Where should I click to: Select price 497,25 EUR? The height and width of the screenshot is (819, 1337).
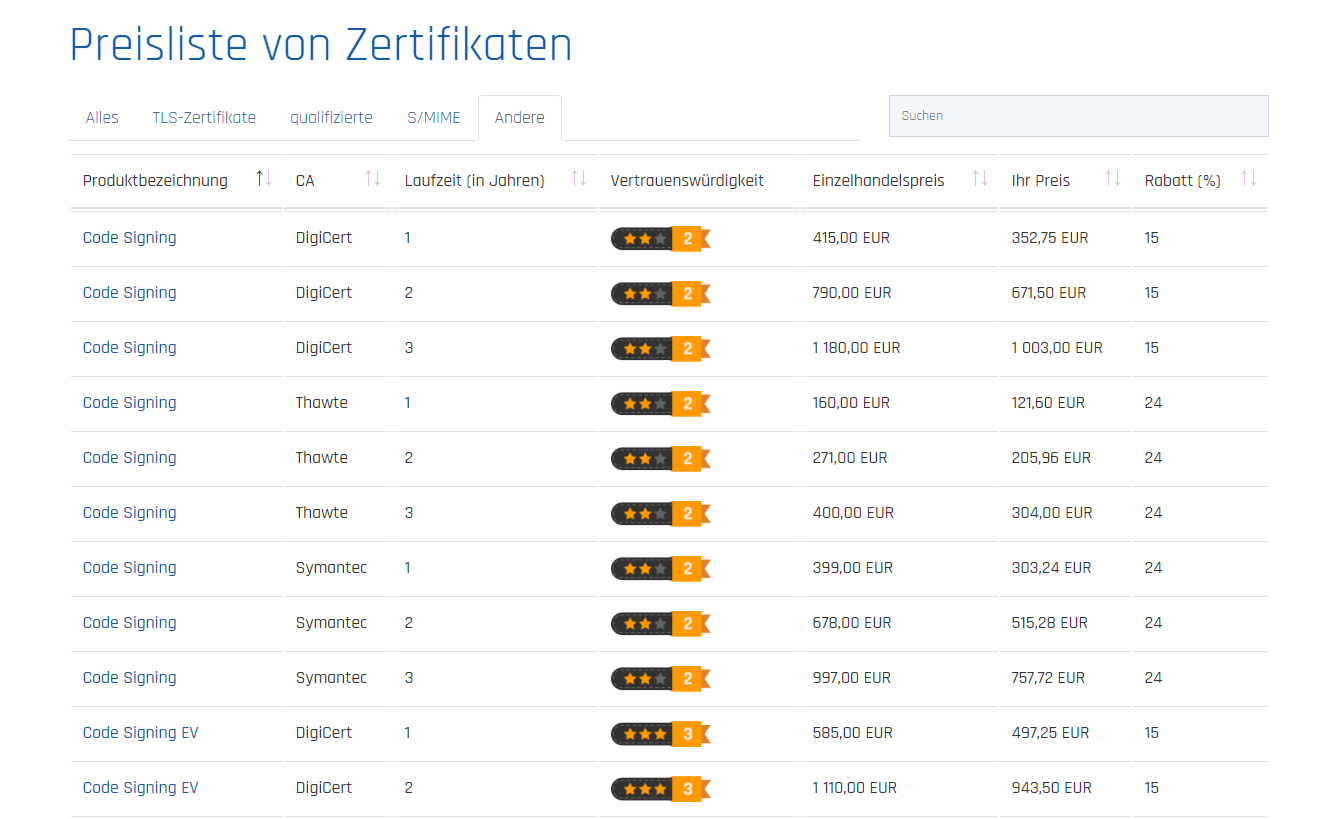point(1050,733)
